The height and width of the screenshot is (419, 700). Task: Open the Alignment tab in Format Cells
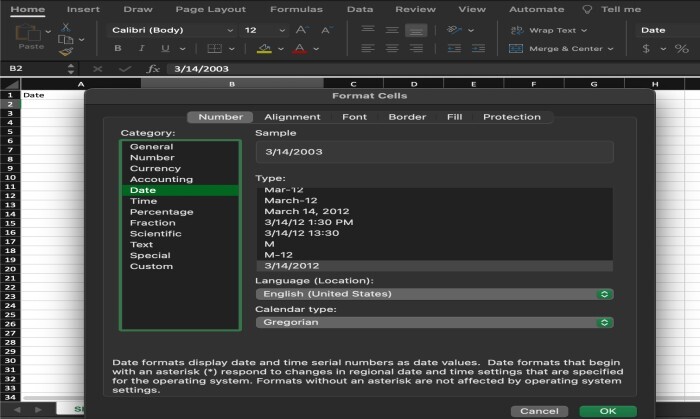pyautogui.click(x=292, y=117)
